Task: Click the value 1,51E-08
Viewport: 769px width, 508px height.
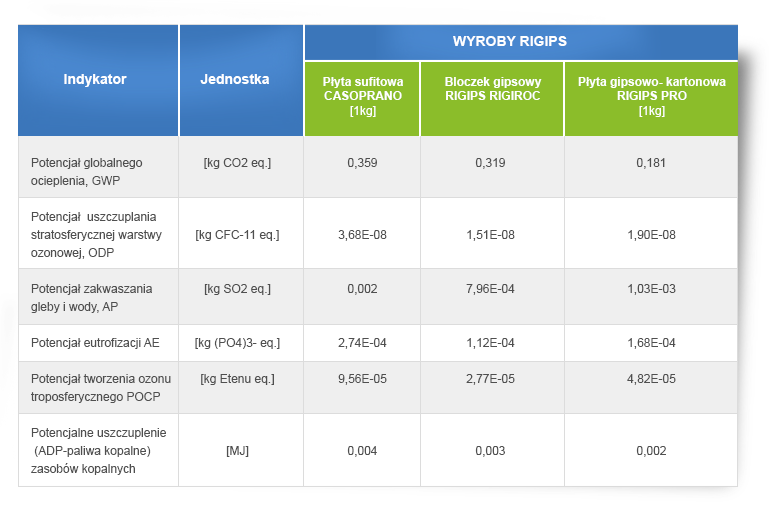Action: point(490,235)
